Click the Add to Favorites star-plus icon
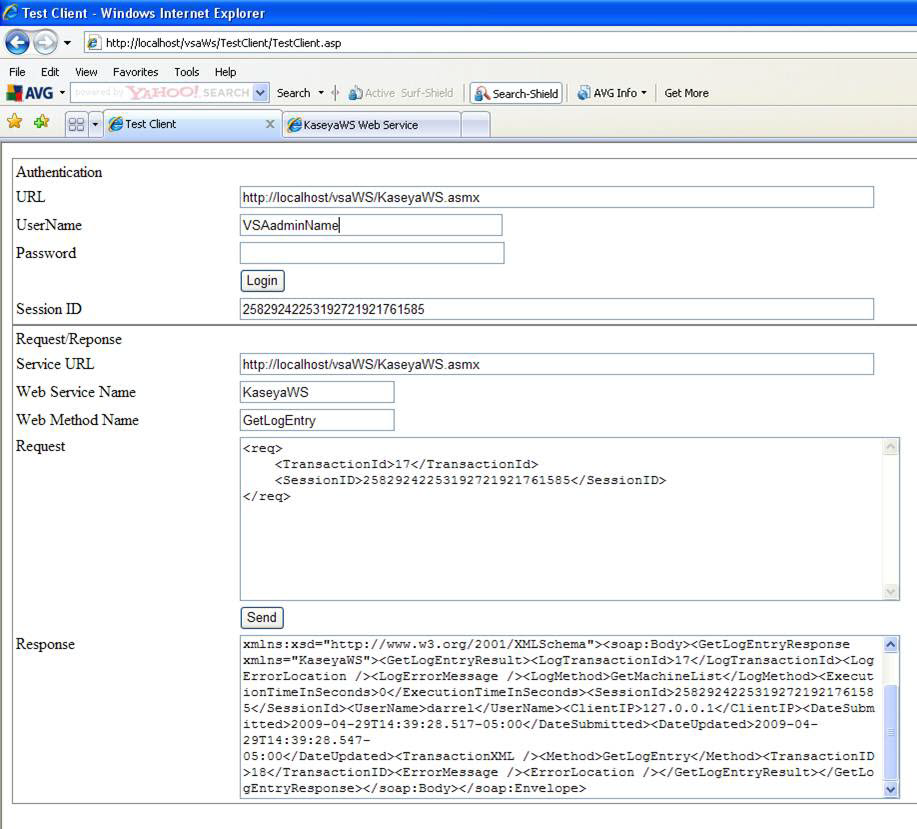 coord(41,122)
